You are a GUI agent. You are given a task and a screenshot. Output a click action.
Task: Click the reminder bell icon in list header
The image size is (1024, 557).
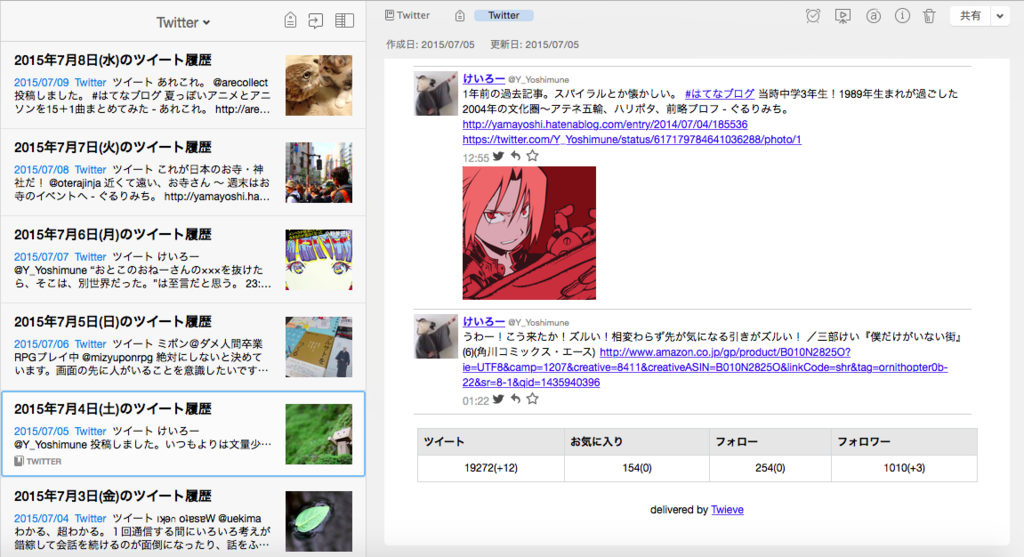pos(291,21)
